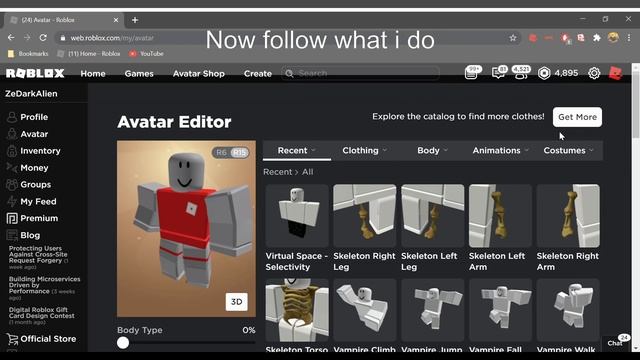Click the Body Type slider handle
Viewport: 640px width, 360px height.
(123, 343)
